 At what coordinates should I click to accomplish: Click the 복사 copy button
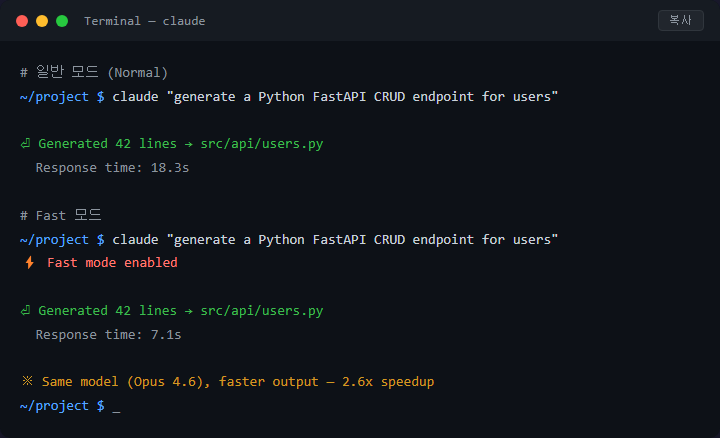coord(681,20)
